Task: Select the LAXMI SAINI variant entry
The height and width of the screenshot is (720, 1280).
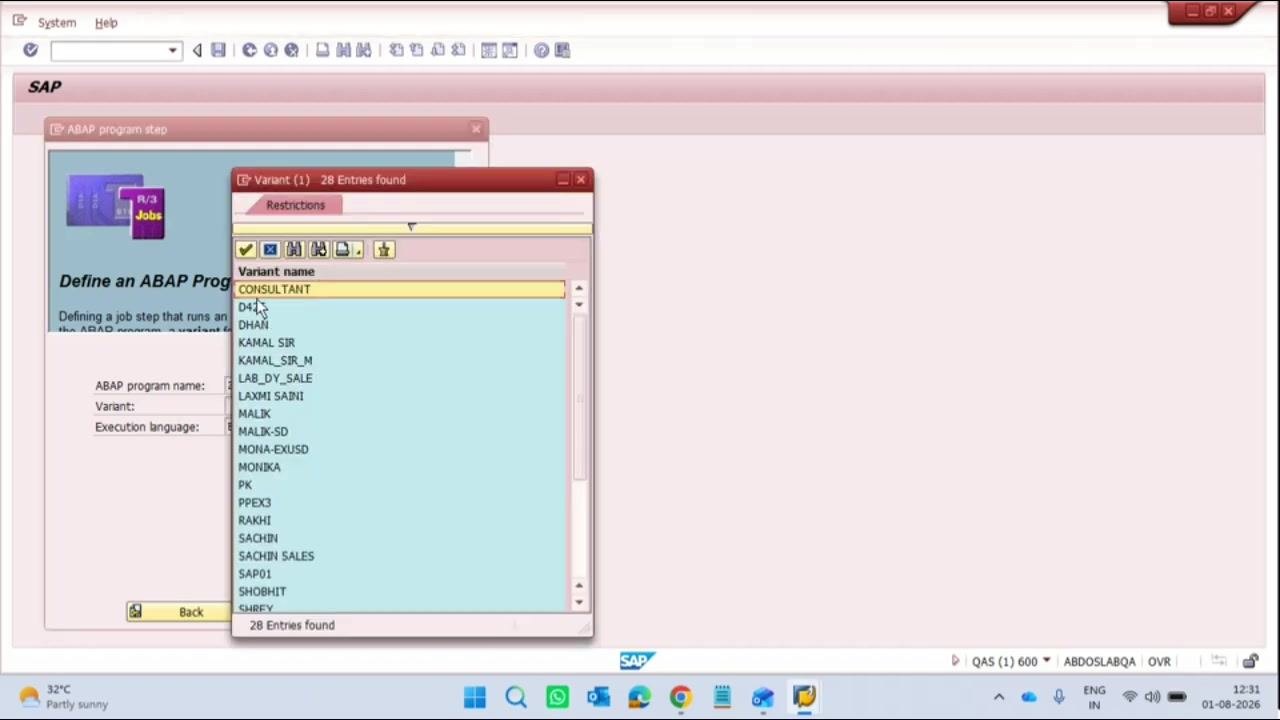Action: 401,396
